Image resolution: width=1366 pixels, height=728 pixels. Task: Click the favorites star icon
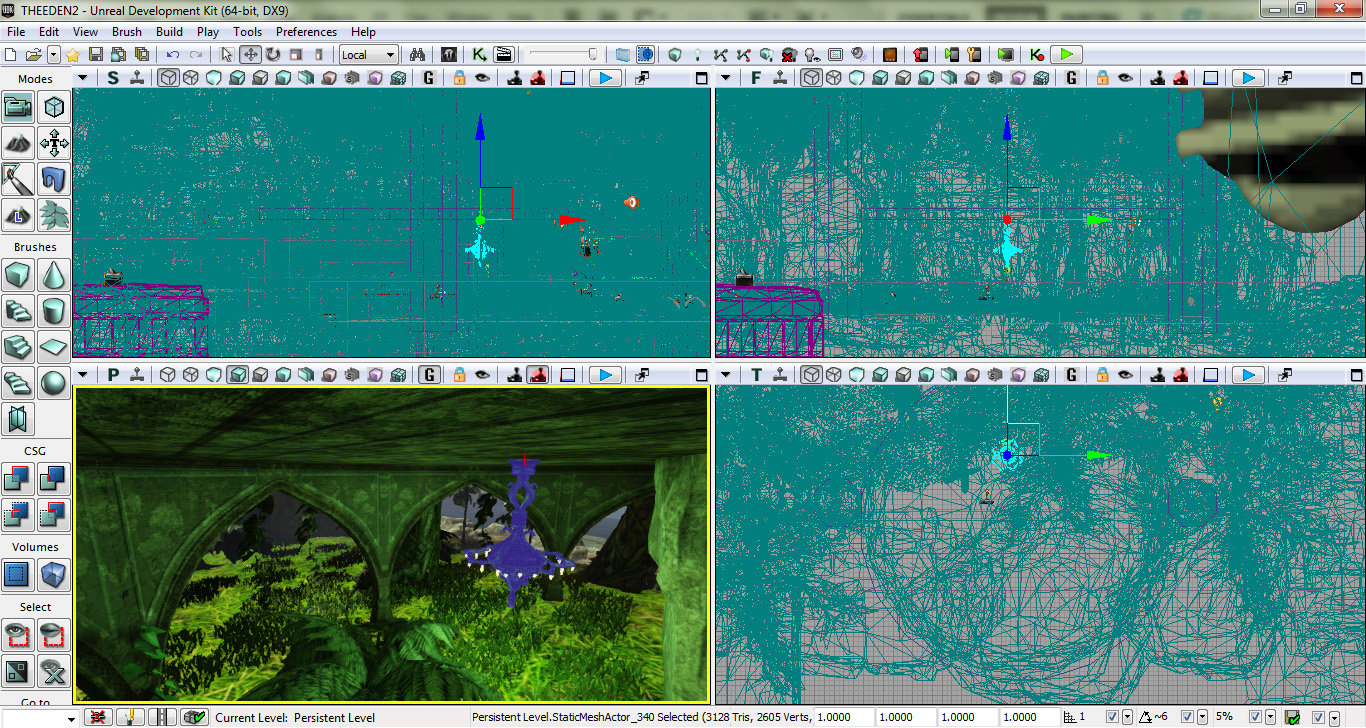tap(72, 54)
